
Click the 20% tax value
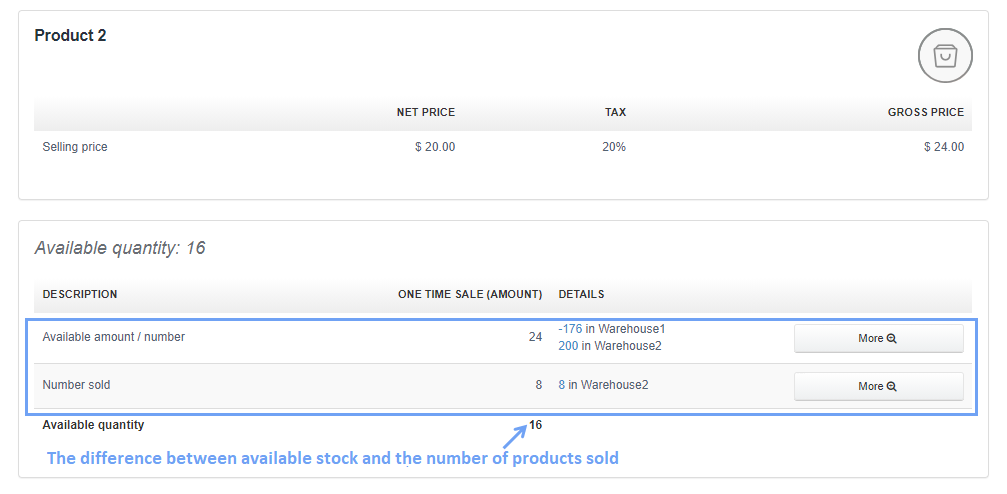pyautogui.click(x=614, y=147)
